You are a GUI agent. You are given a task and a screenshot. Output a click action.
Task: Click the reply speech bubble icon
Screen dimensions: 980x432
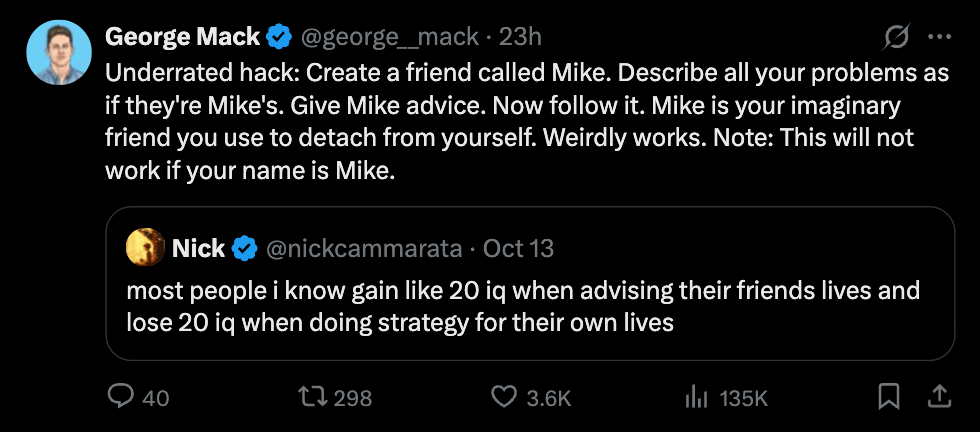(121, 397)
